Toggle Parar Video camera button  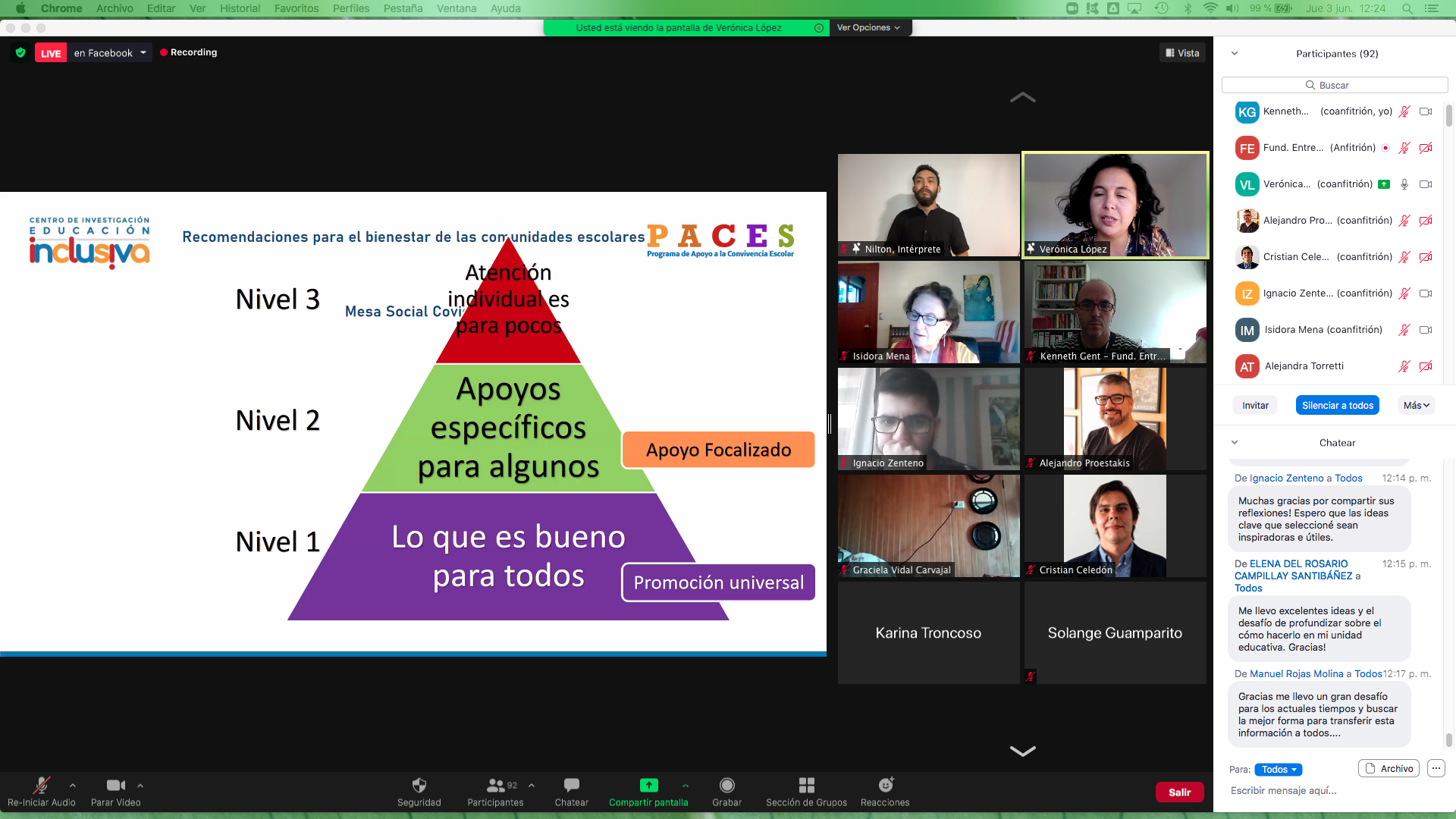click(x=115, y=786)
